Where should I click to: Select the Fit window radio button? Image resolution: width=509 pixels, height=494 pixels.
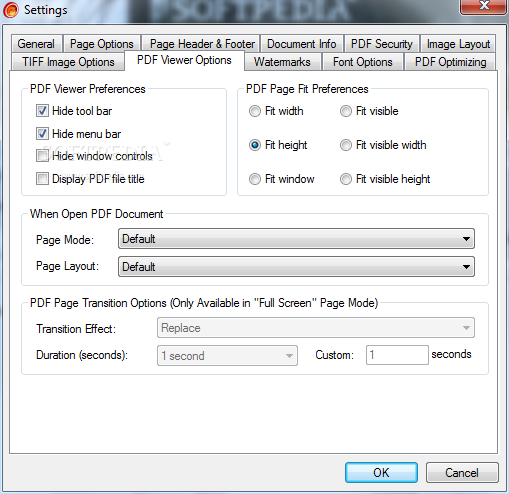pyautogui.click(x=255, y=179)
